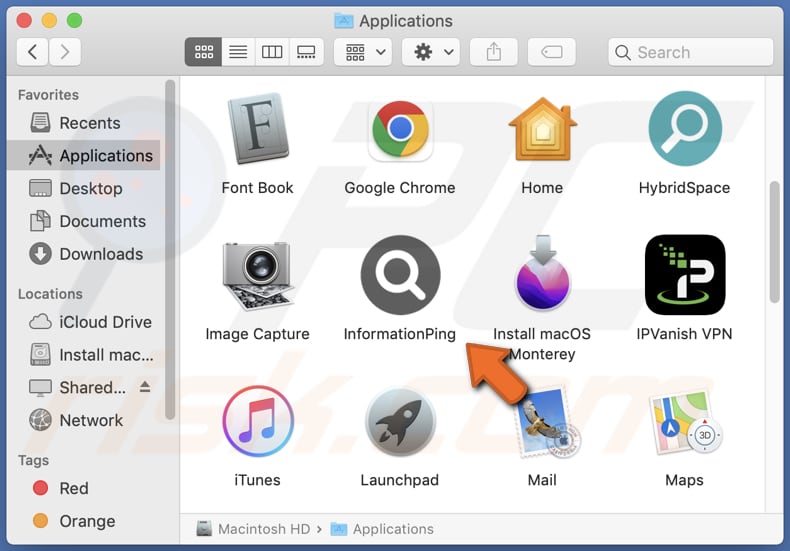Viewport: 790px width, 551px height.
Task: Open the Font Book application icon
Action: [x=258, y=128]
